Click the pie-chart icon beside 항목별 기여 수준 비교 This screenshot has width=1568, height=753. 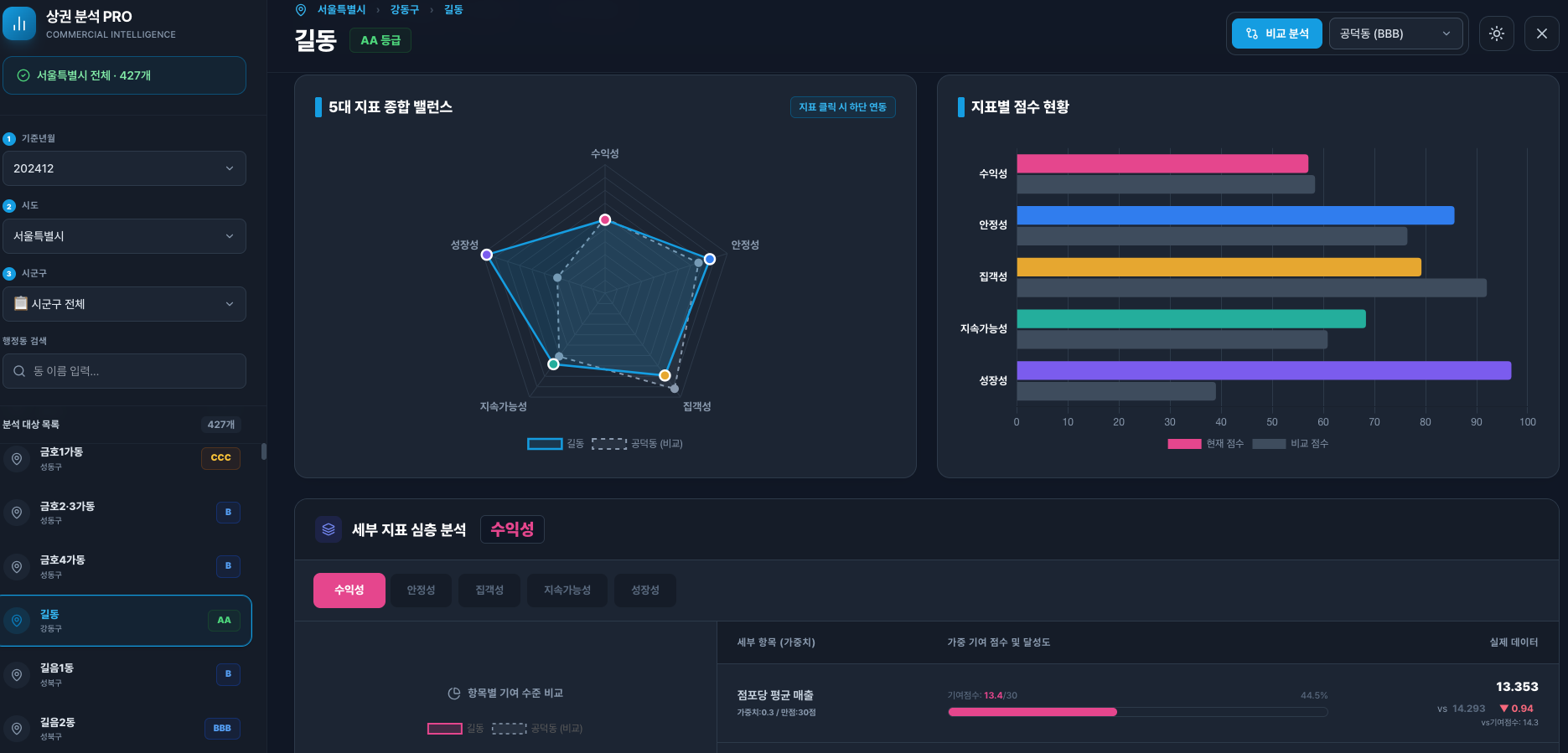pos(454,694)
